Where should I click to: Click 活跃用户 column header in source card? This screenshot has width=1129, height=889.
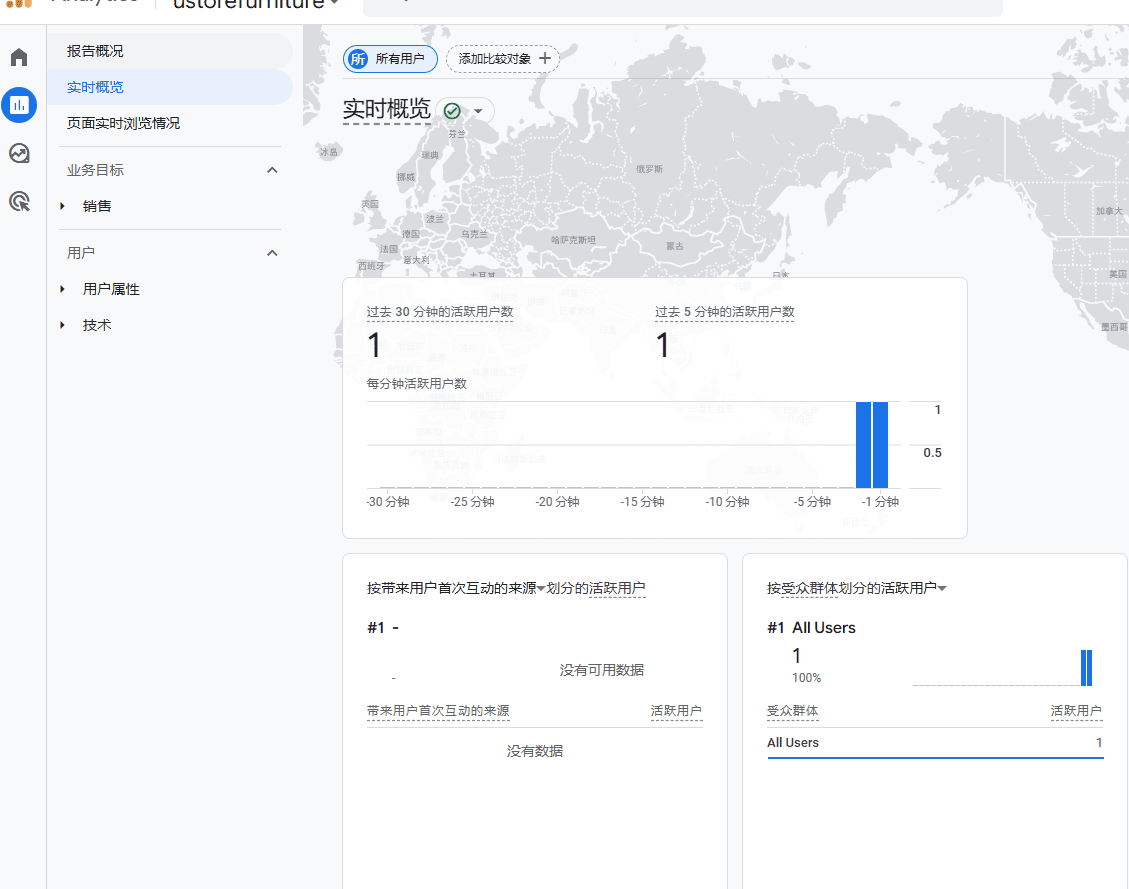(x=676, y=710)
